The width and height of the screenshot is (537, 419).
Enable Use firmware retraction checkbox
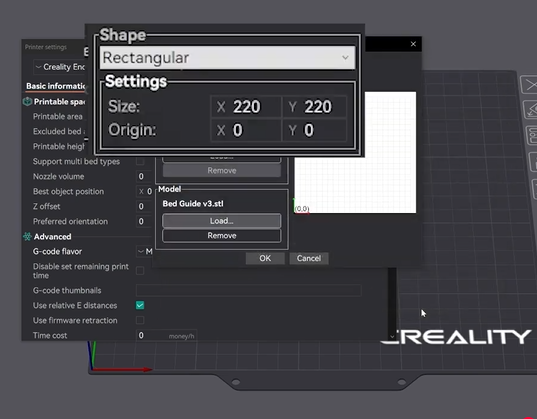click(140, 320)
